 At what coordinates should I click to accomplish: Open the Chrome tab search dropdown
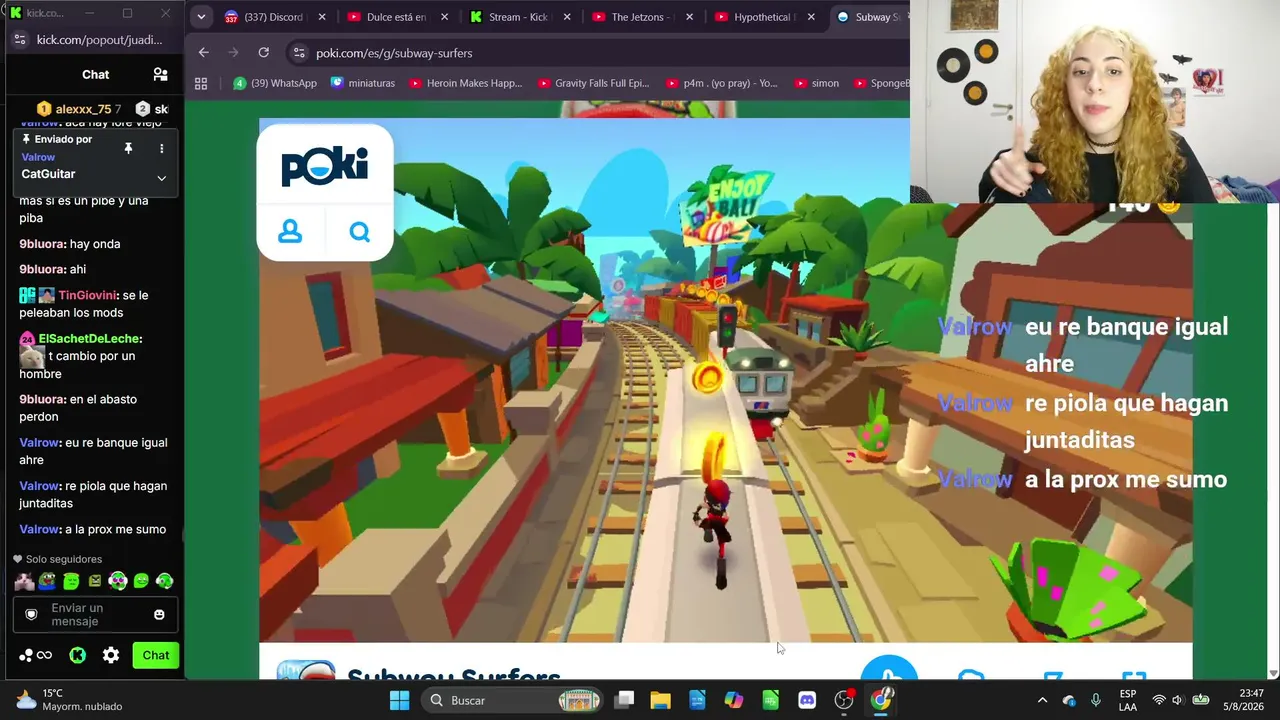(x=201, y=17)
